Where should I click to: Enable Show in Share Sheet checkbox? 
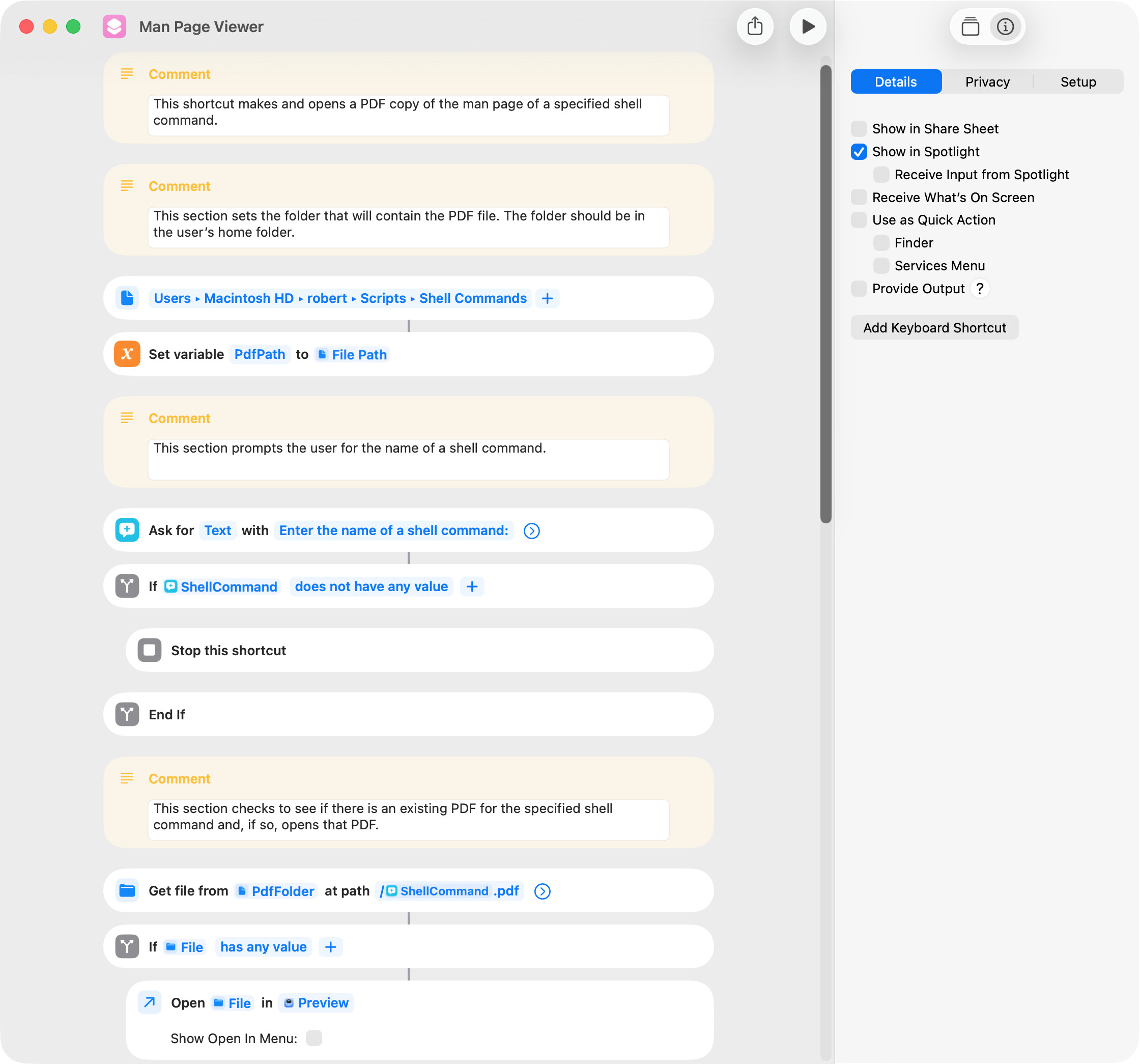coord(859,128)
